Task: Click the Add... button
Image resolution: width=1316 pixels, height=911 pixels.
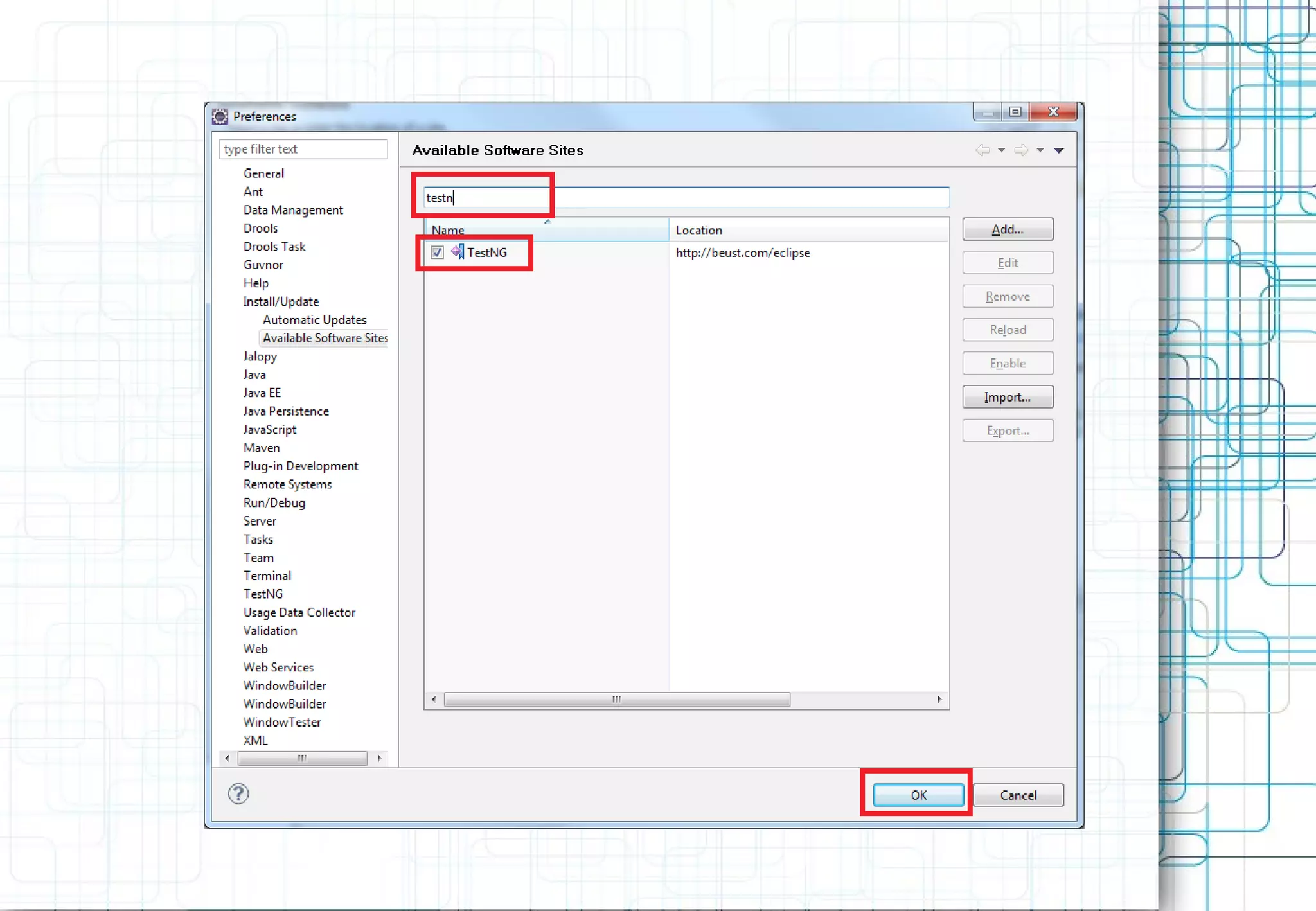Action: point(1007,229)
